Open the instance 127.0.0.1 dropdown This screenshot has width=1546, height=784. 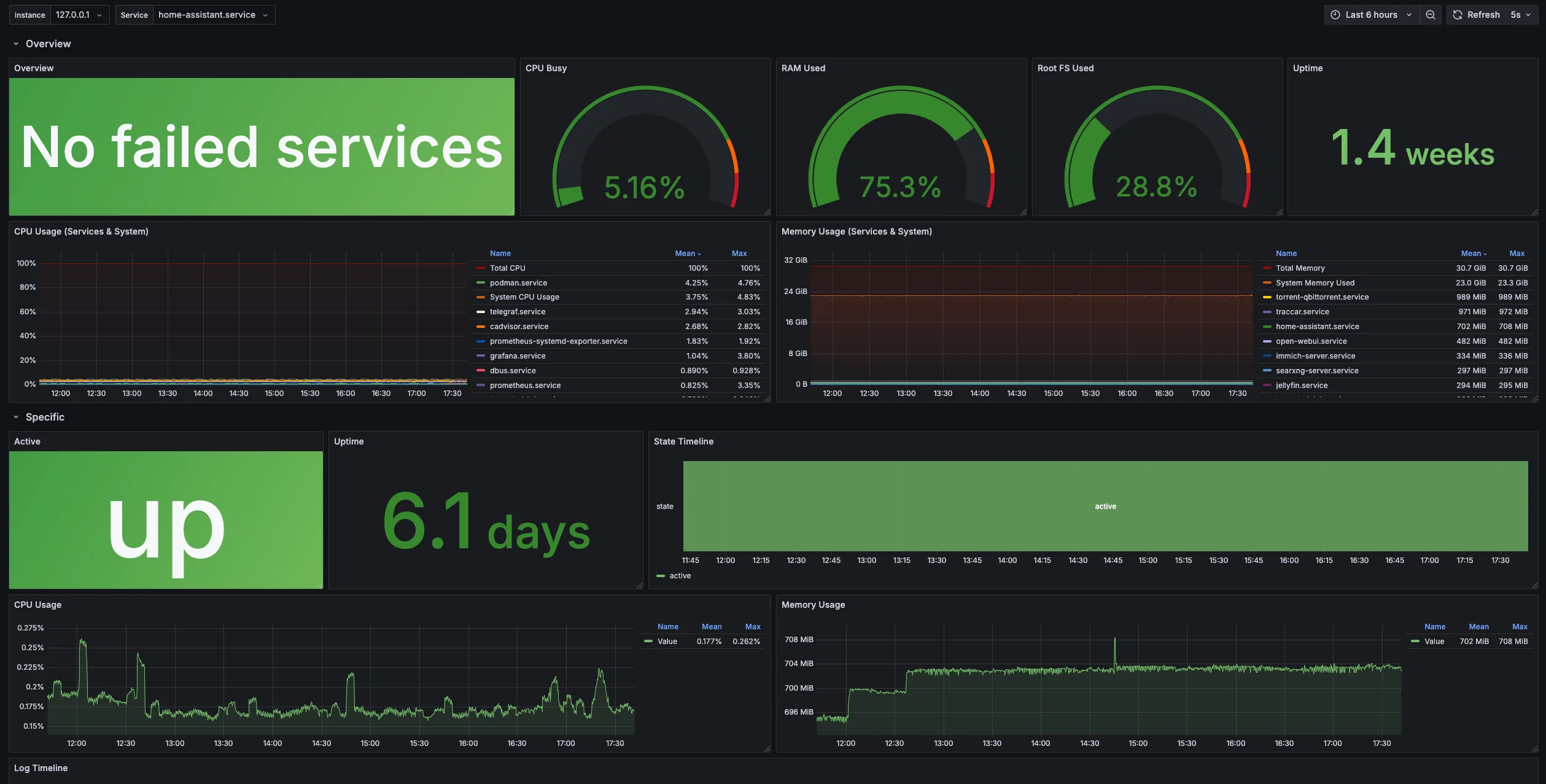pos(79,14)
